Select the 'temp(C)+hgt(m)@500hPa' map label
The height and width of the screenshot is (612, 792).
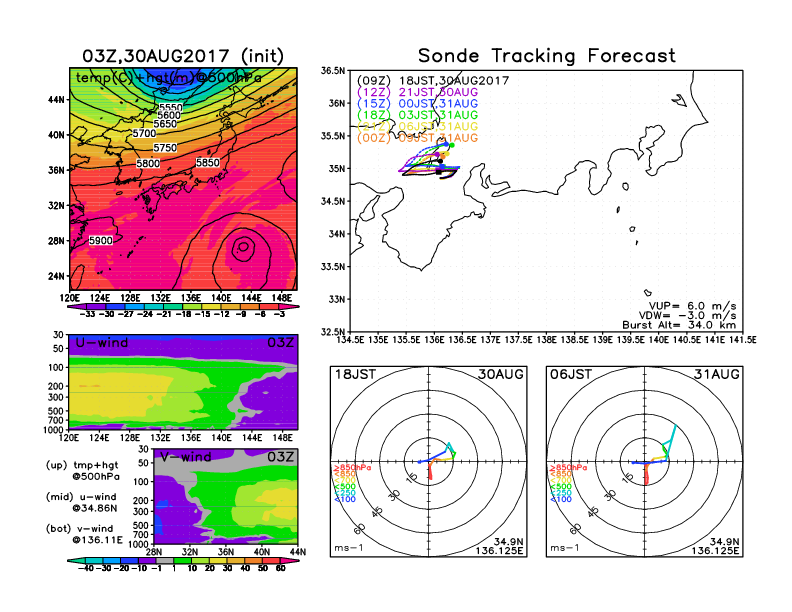point(169,78)
